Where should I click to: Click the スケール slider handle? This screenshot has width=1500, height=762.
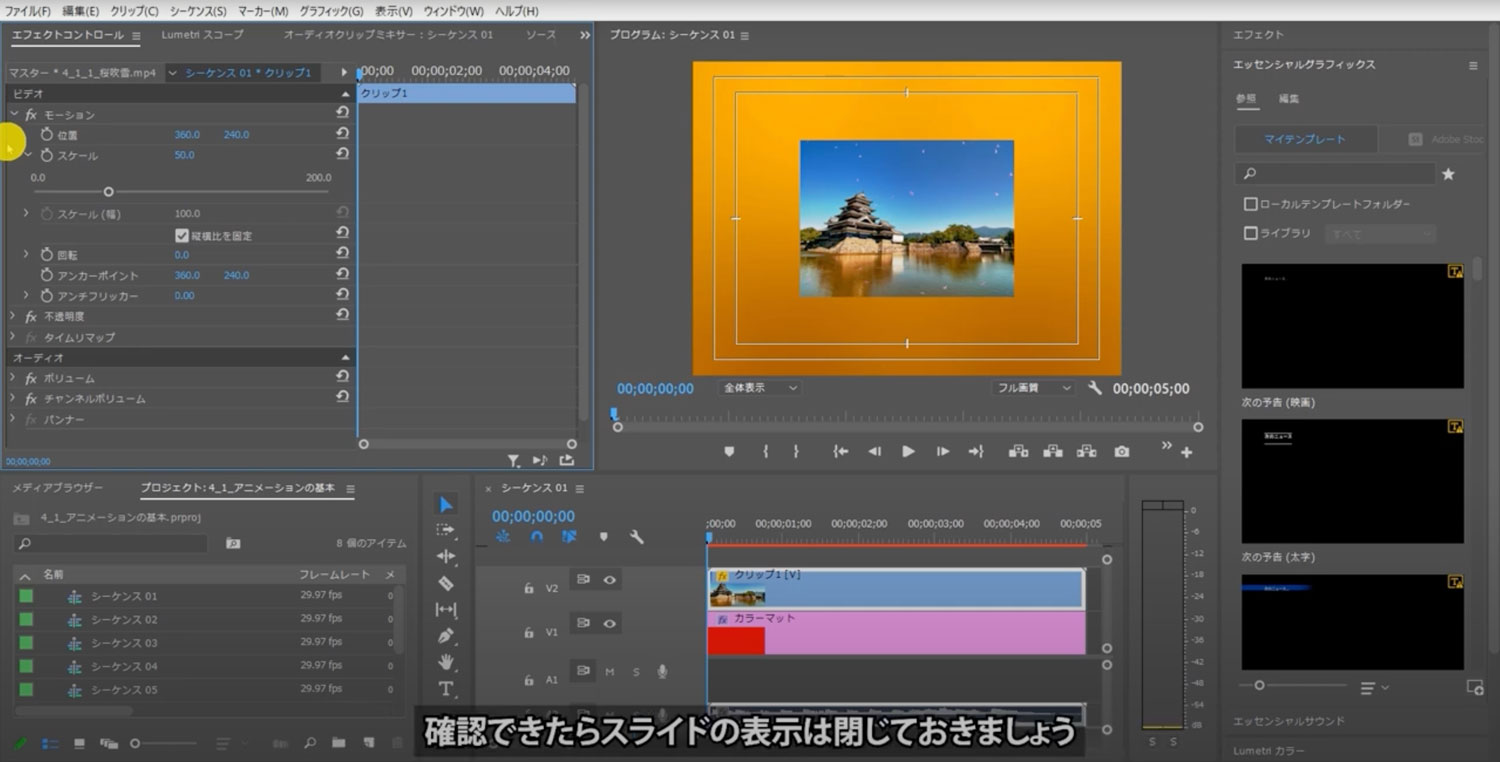coord(109,192)
